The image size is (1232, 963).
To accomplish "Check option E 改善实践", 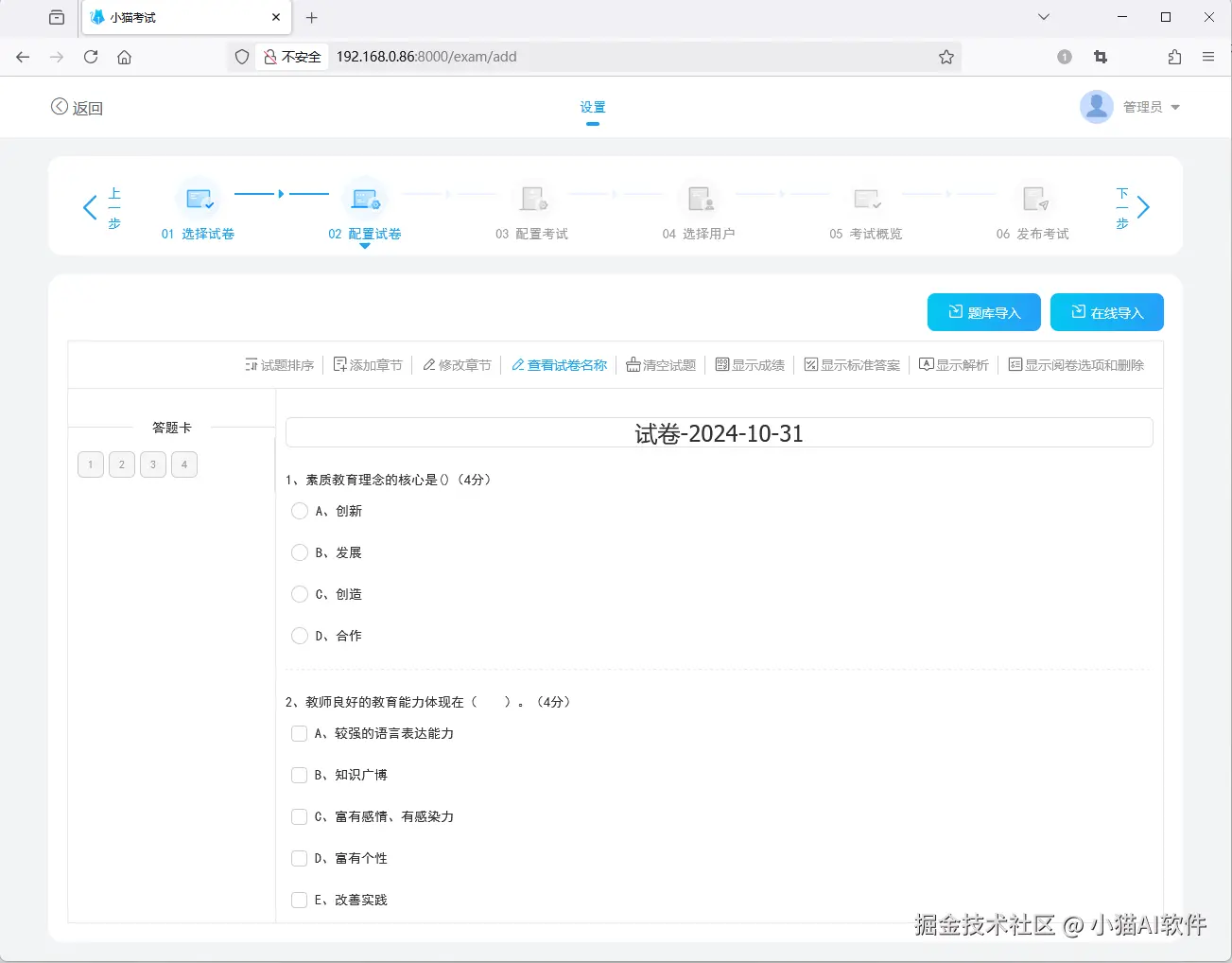I will tap(299, 900).
